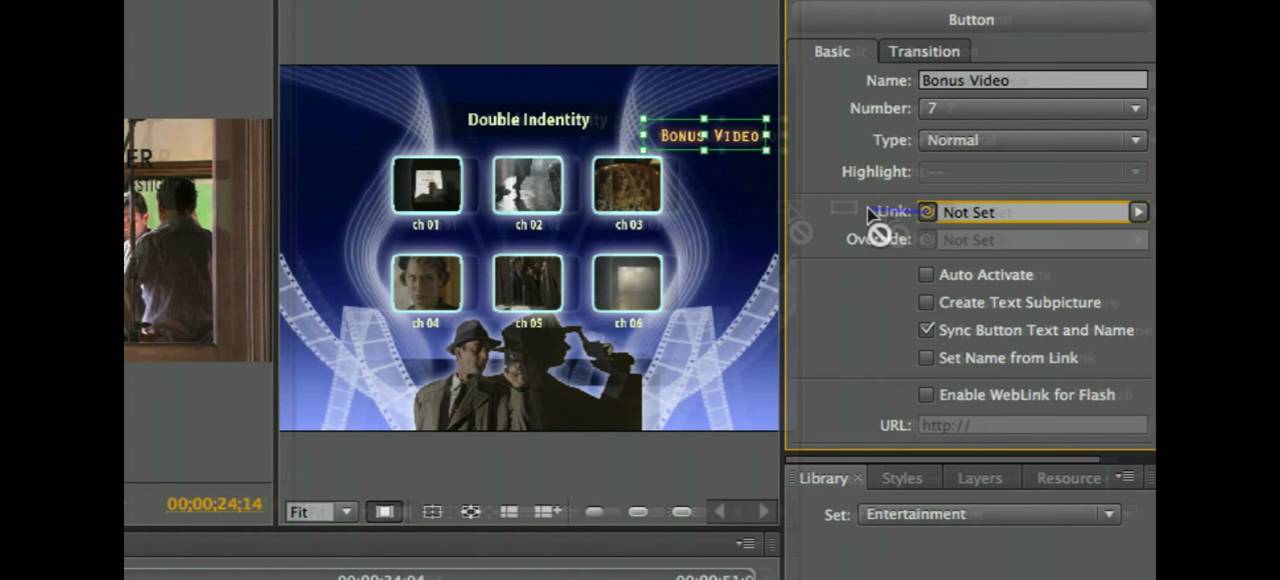Select the ch 04 thumbnail button
This screenshot has width=1280, height=580.
pyautogui.click(x=427, y=283)
